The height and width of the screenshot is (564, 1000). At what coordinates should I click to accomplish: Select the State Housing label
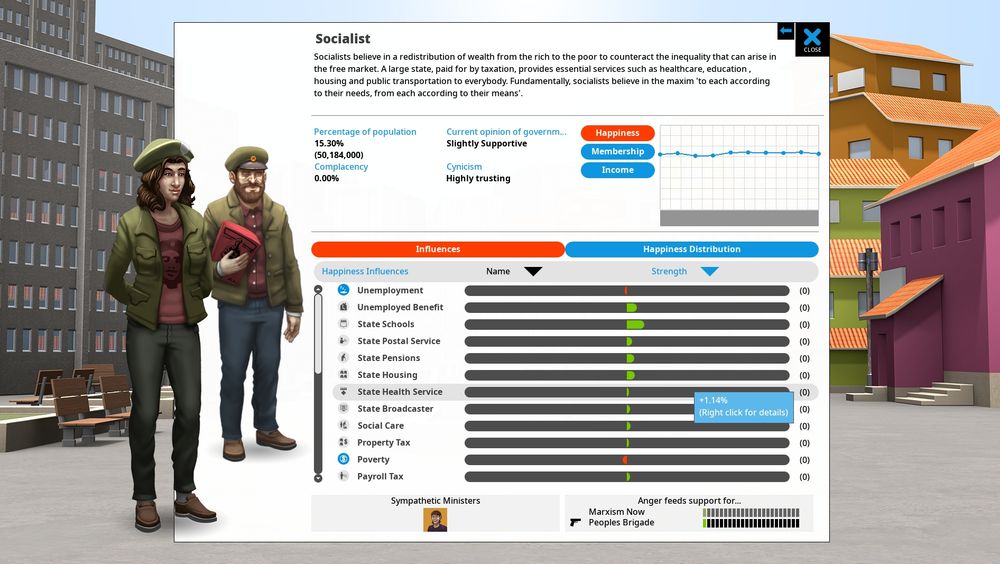387,375
